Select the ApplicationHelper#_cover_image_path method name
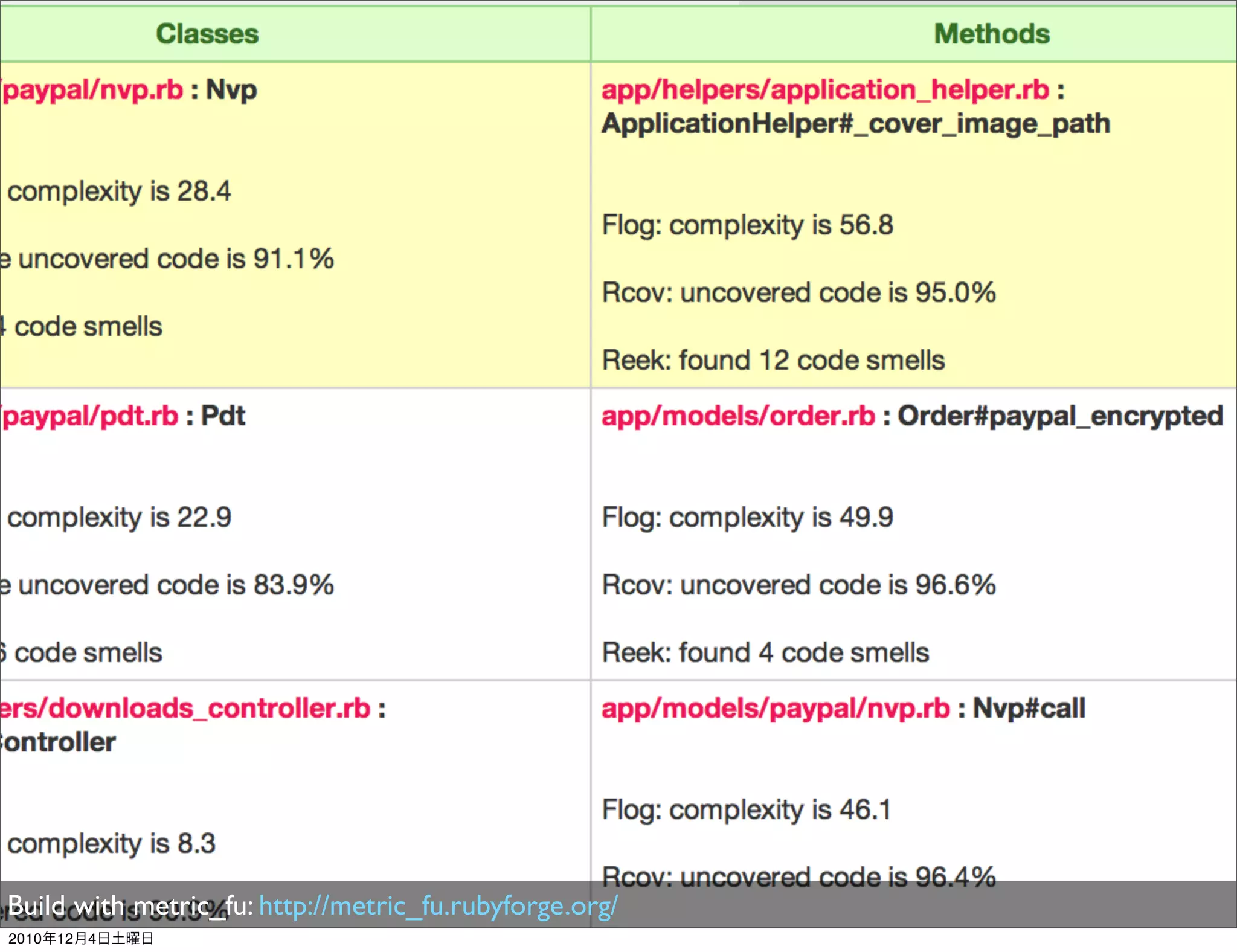Screen dimensions: 1237x952 point(856,124)
